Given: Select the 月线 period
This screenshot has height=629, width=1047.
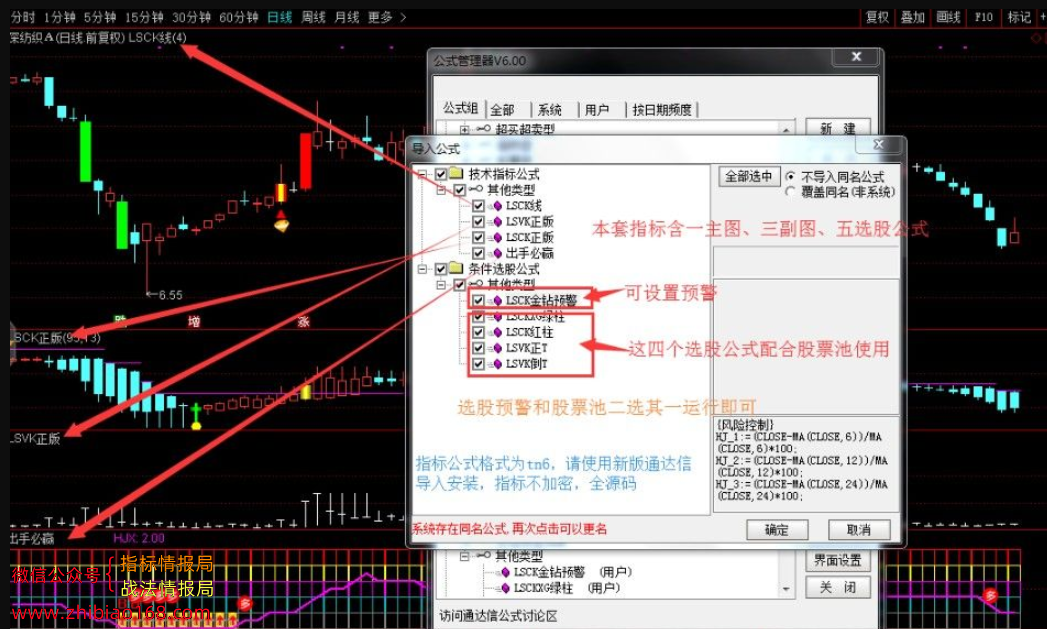Looking at the screenshot, I should point(347,17).
